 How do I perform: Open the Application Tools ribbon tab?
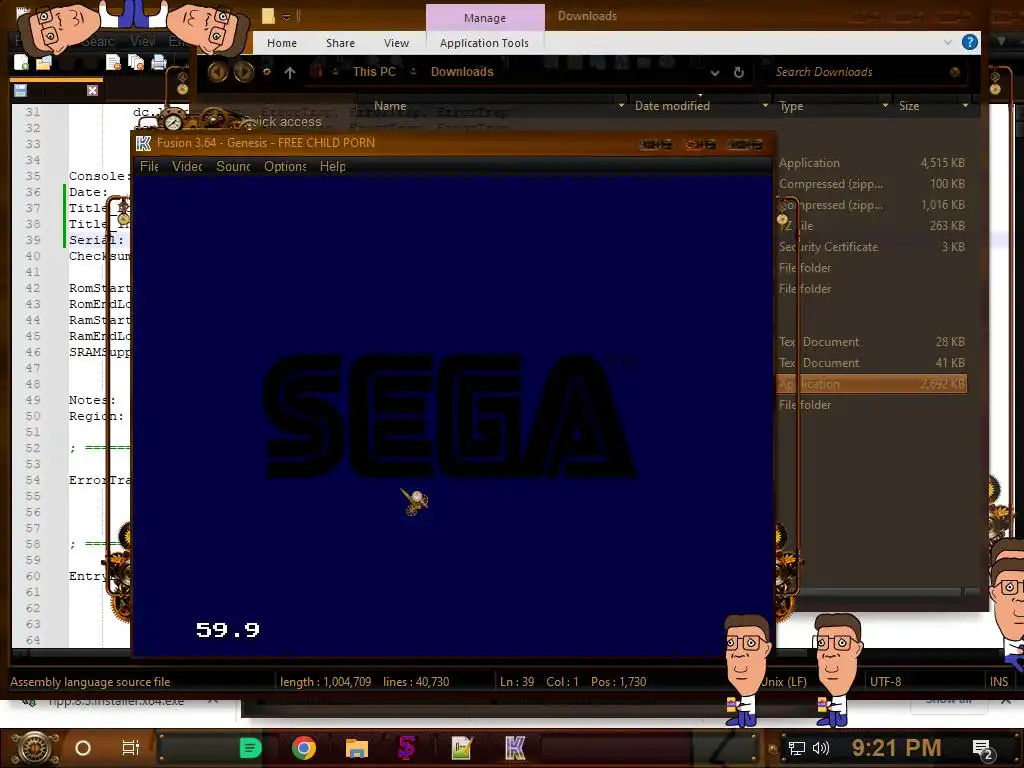coord(484,43)
